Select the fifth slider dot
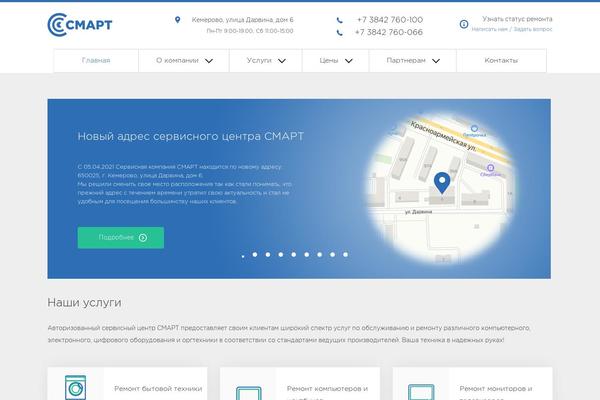The image size is (600, 400). coord(293,255)
